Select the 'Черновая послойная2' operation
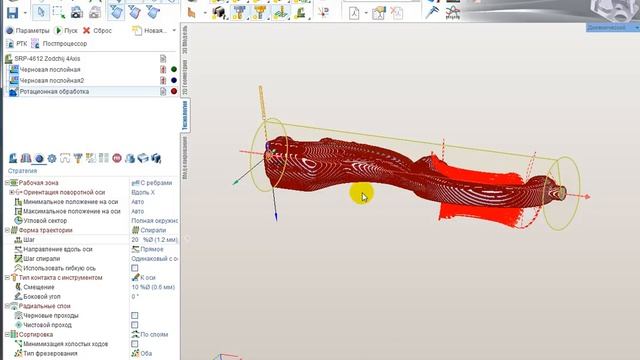640x360 pixels. click(52, 80)
